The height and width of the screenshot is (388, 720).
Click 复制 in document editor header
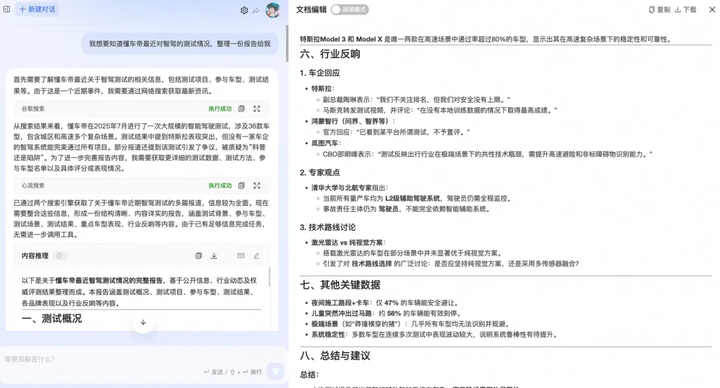click(x=659, y=10)
